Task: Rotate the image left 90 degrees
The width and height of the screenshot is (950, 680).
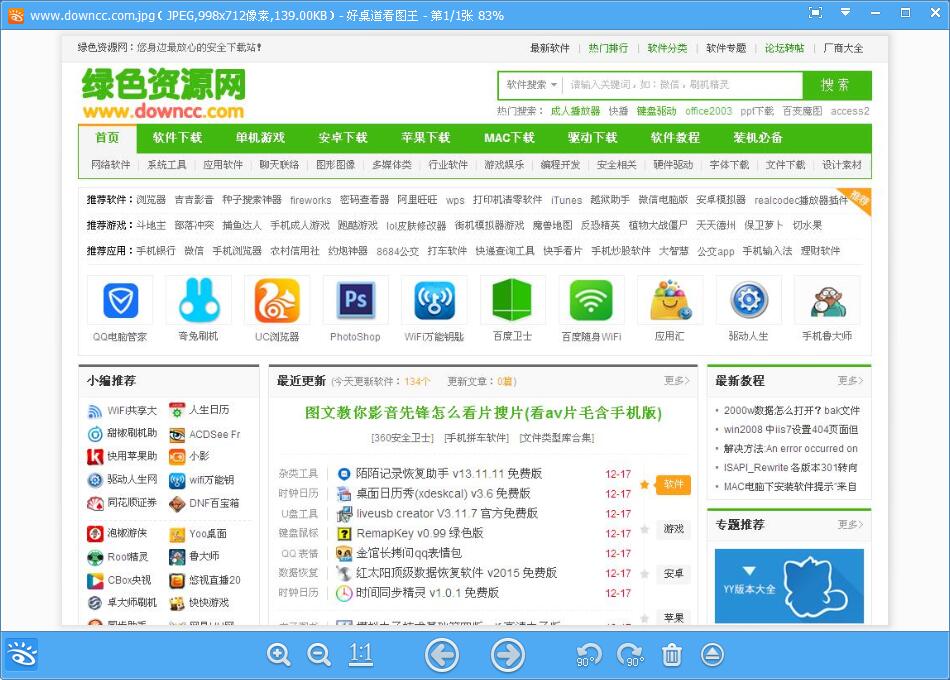Action: [x=588, y=655]
